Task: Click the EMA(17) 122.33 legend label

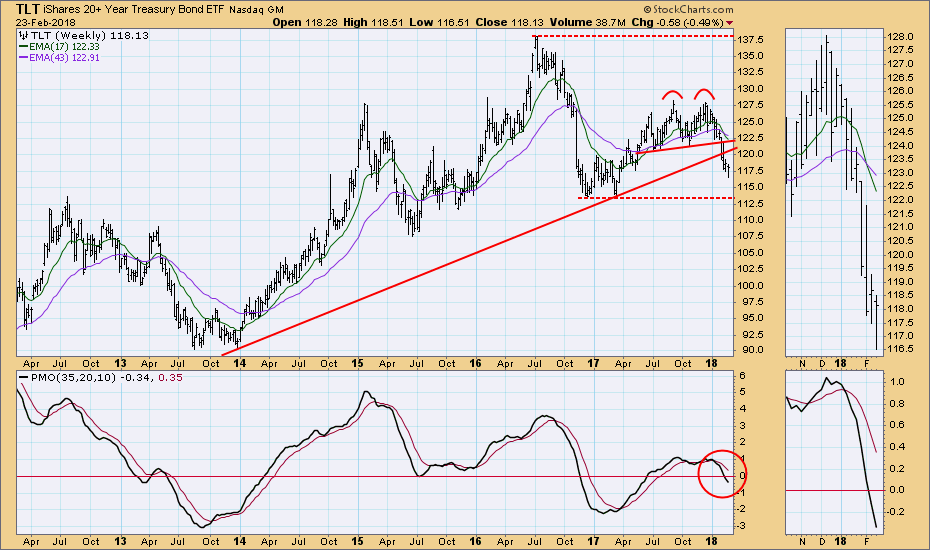Action: tap(67, 44)
